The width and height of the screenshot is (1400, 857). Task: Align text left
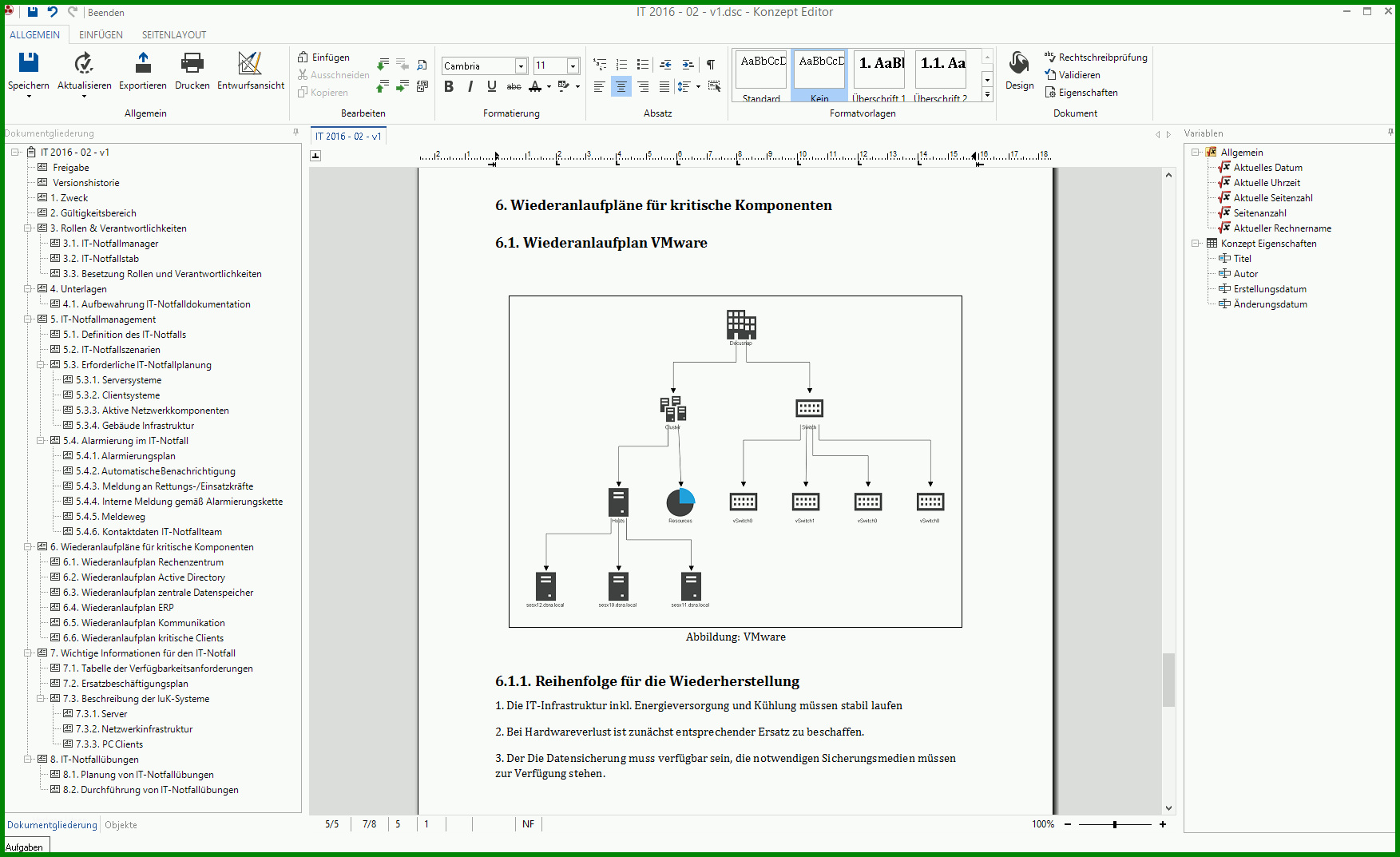click(x=599, y=86)
